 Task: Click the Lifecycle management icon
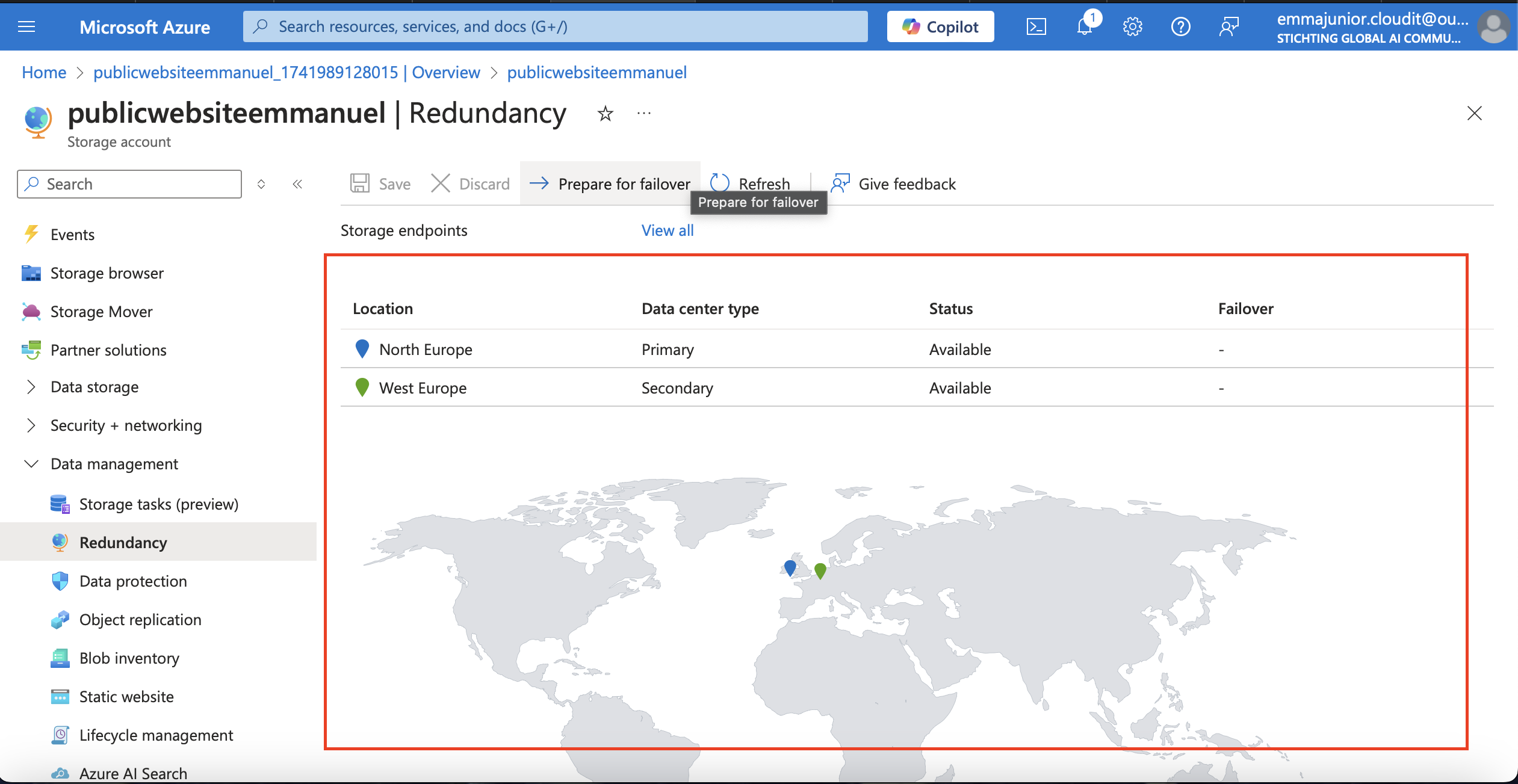click(x=60, y=735)
